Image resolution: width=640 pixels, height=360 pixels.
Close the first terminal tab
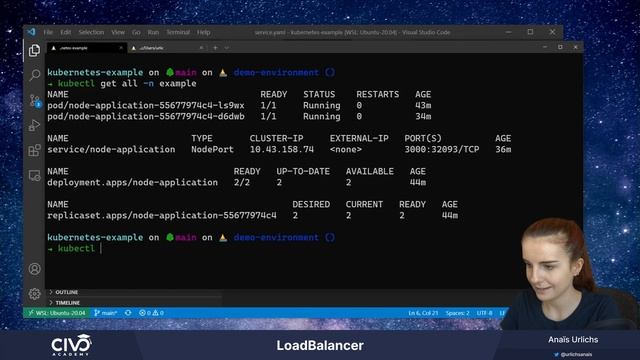pos(121,48)
